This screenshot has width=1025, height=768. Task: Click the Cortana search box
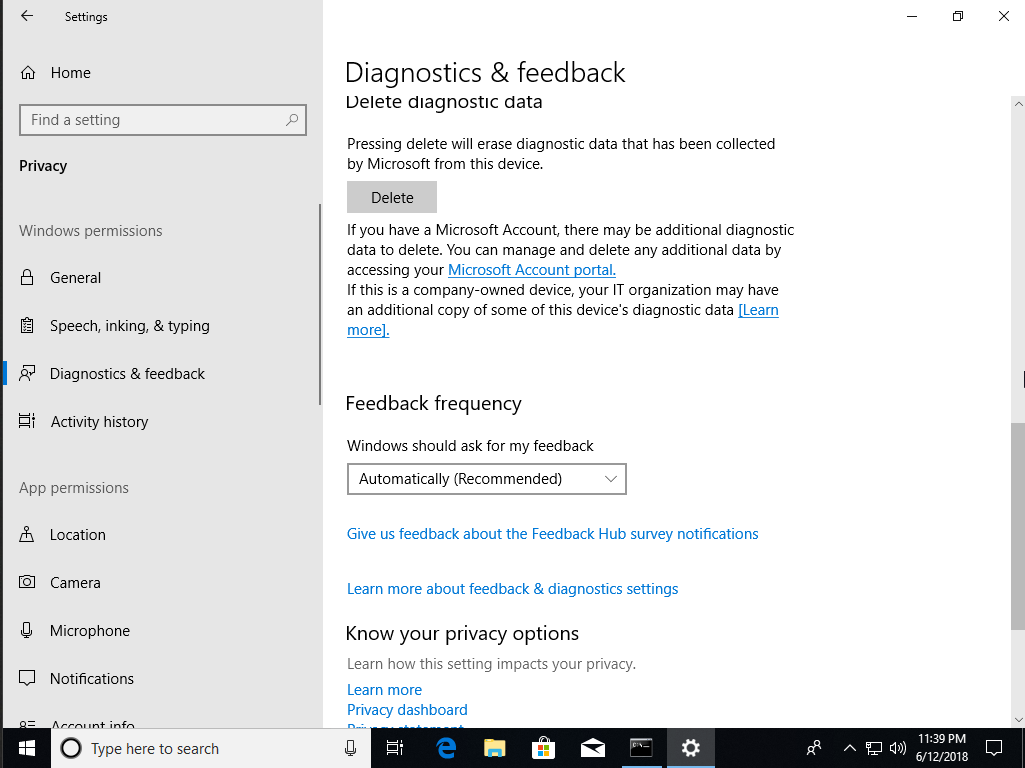(x=210, y=748)
